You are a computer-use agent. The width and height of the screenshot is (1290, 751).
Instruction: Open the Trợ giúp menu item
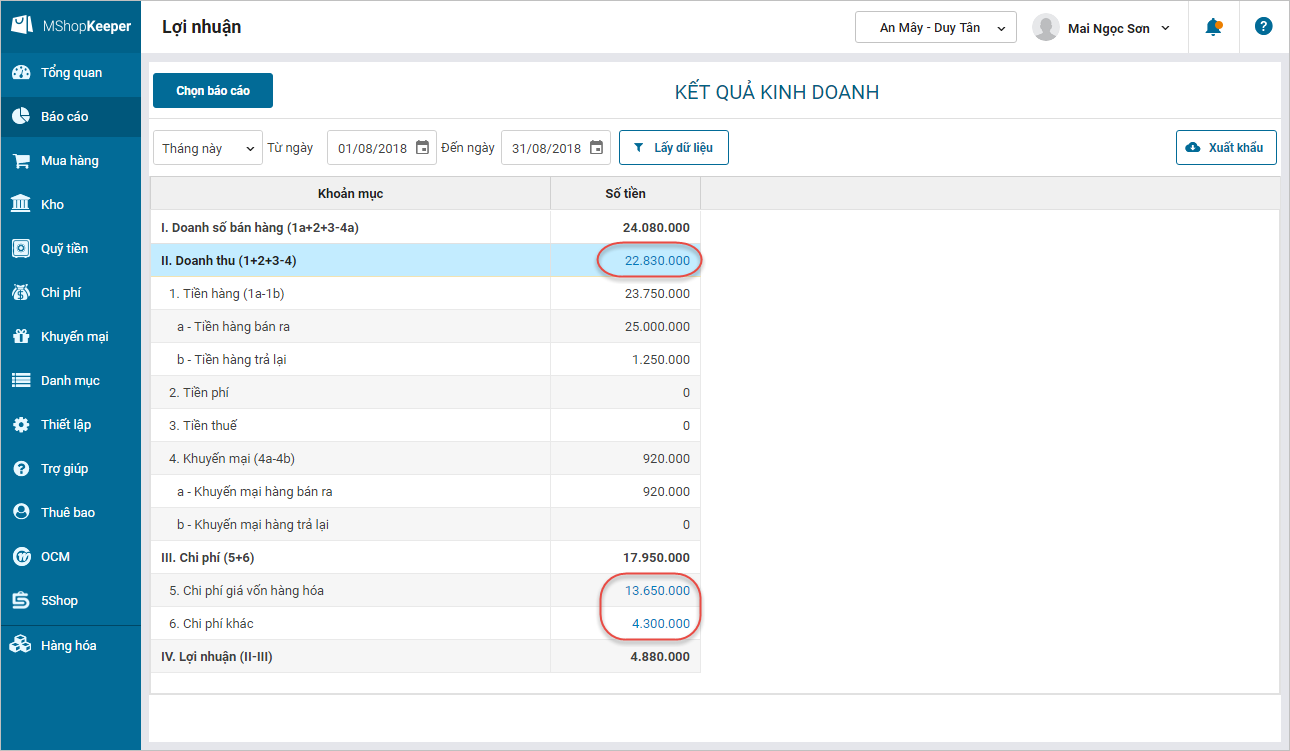(71, 469)
